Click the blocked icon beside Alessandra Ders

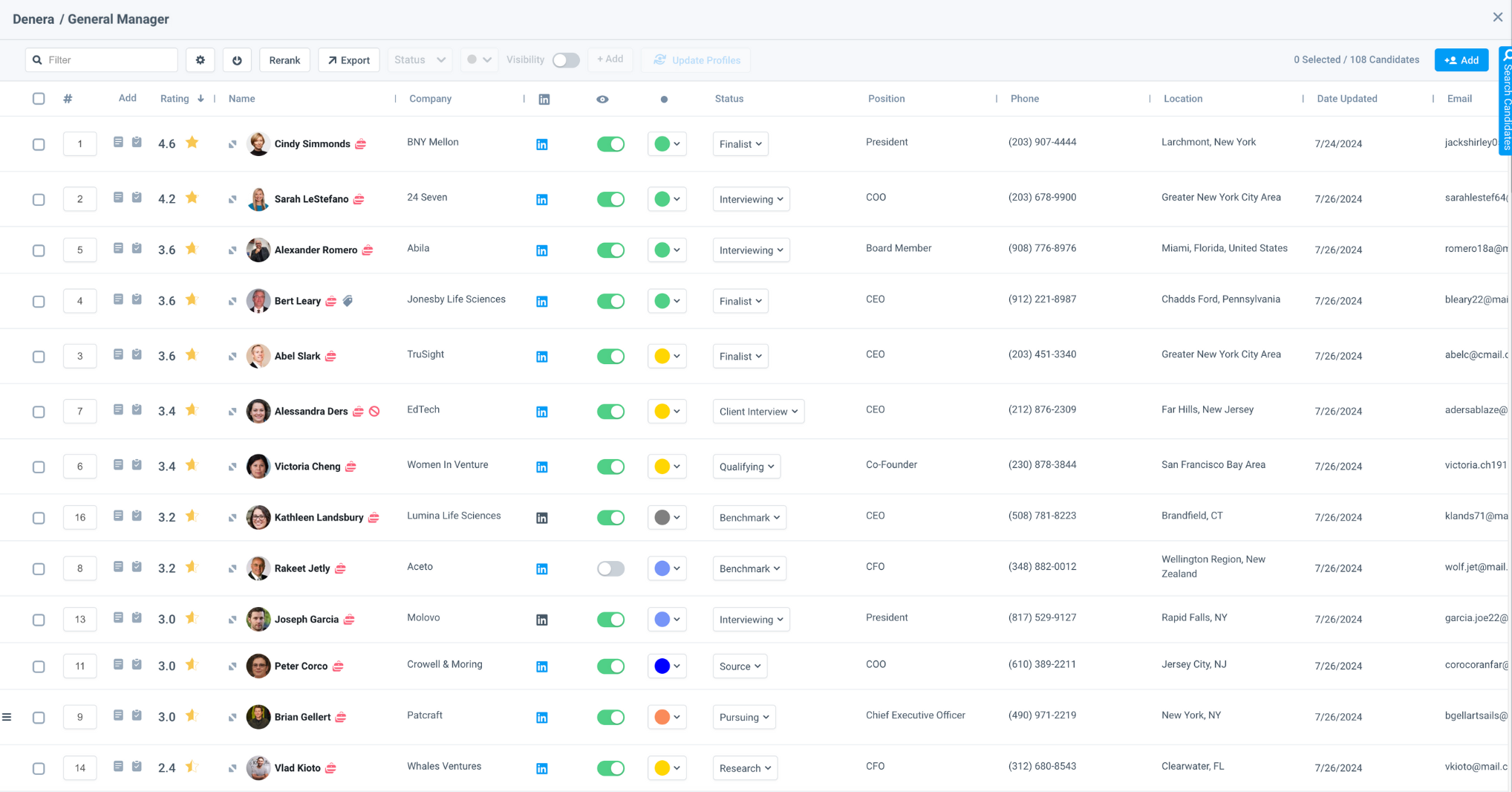click(x=374, y=411)
